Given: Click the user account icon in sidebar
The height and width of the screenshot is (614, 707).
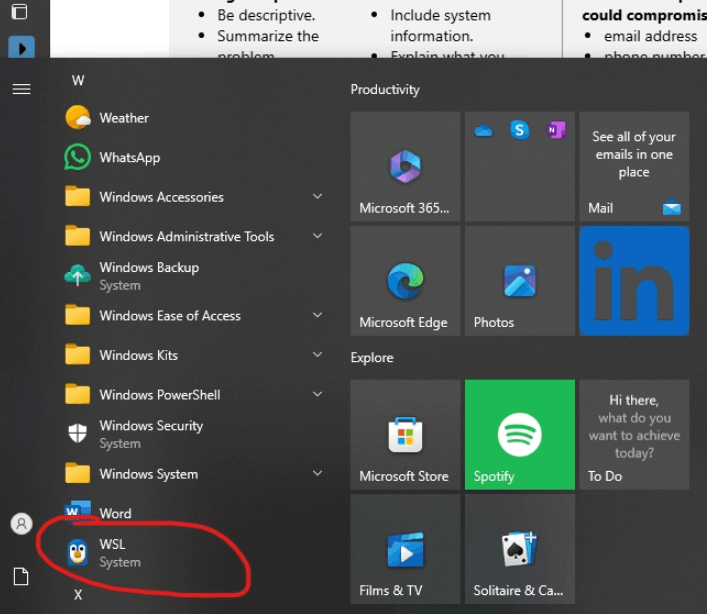Looking at the screenshot, I should [x=21, y=524].
